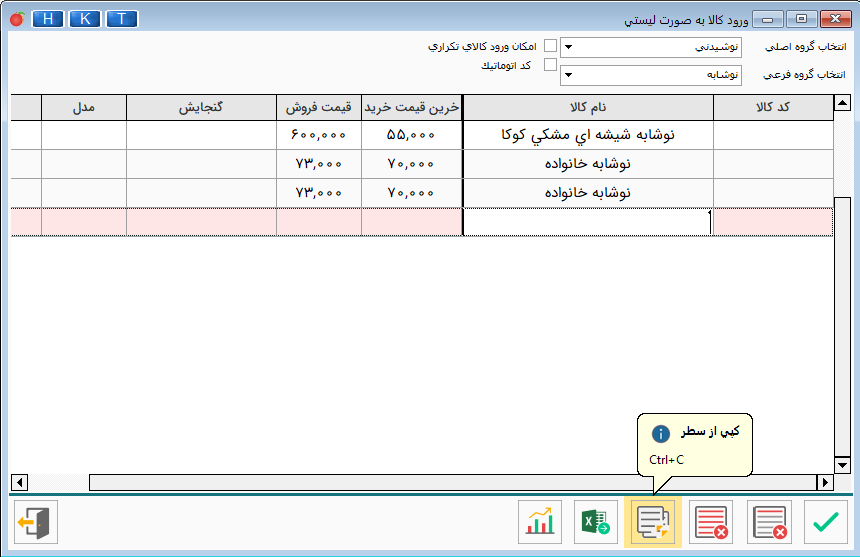Click the horizontal scrollbar right arrow
This screenshot has height=557, width=860.
tap(825, 482)
